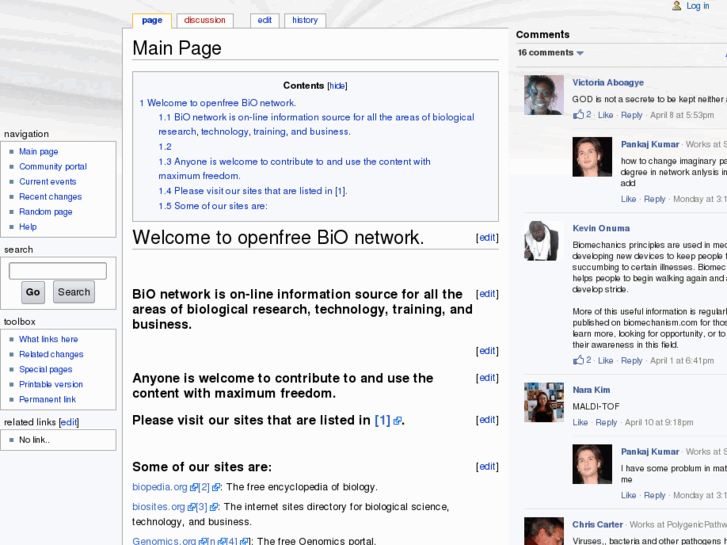
Task: Click timestamp April 1 at 6:41pm
Action: pos(682,360)
